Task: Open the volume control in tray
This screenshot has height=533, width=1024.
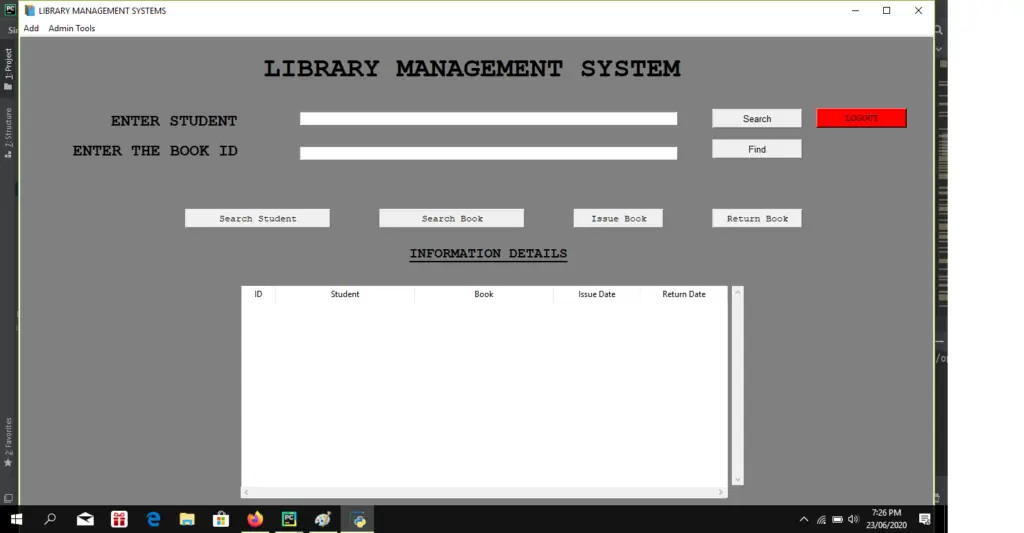Action: click(x=853, y=519)
